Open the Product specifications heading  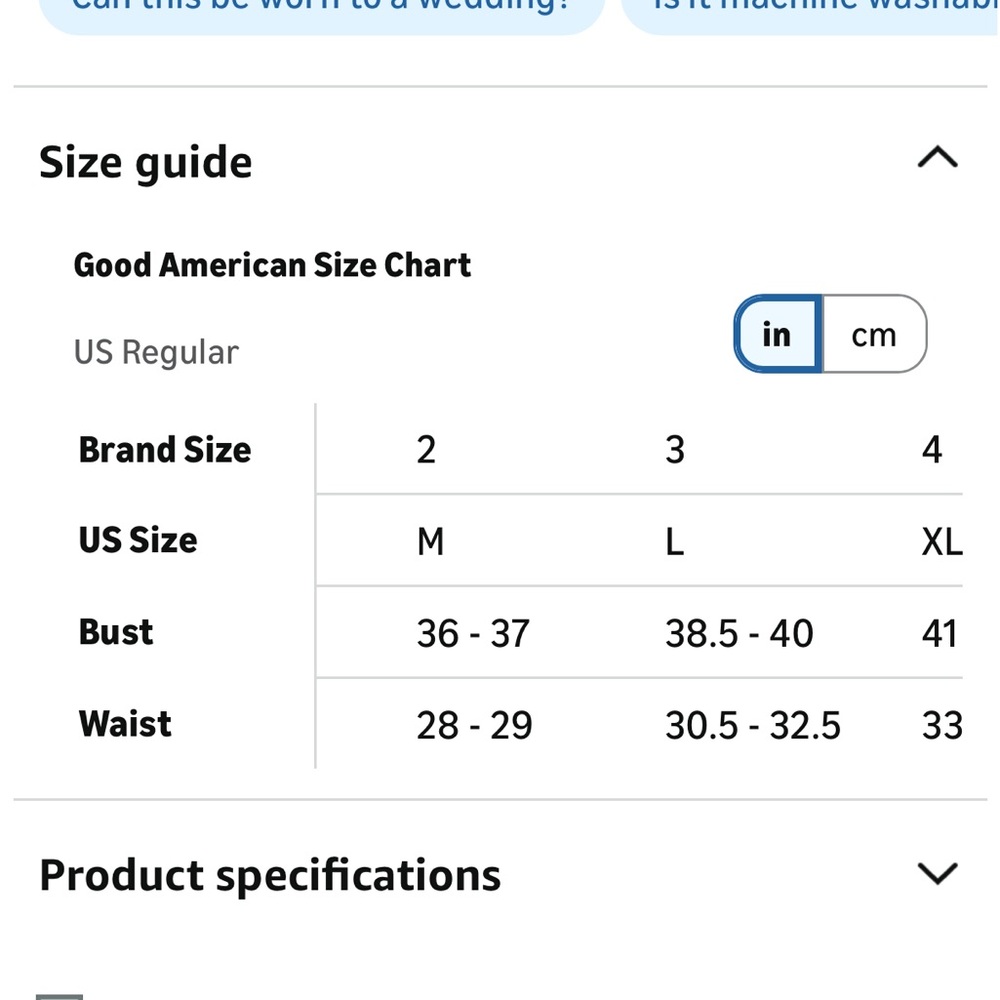pos(270,876)
